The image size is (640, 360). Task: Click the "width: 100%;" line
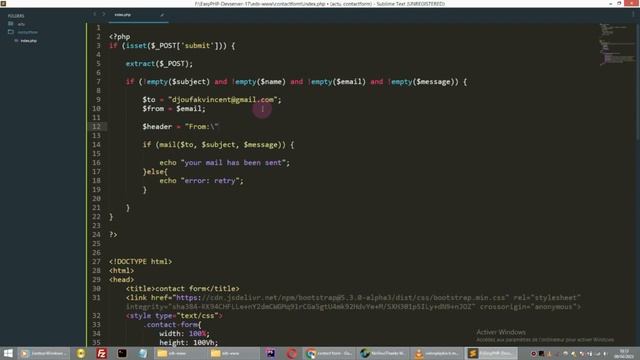184,333
